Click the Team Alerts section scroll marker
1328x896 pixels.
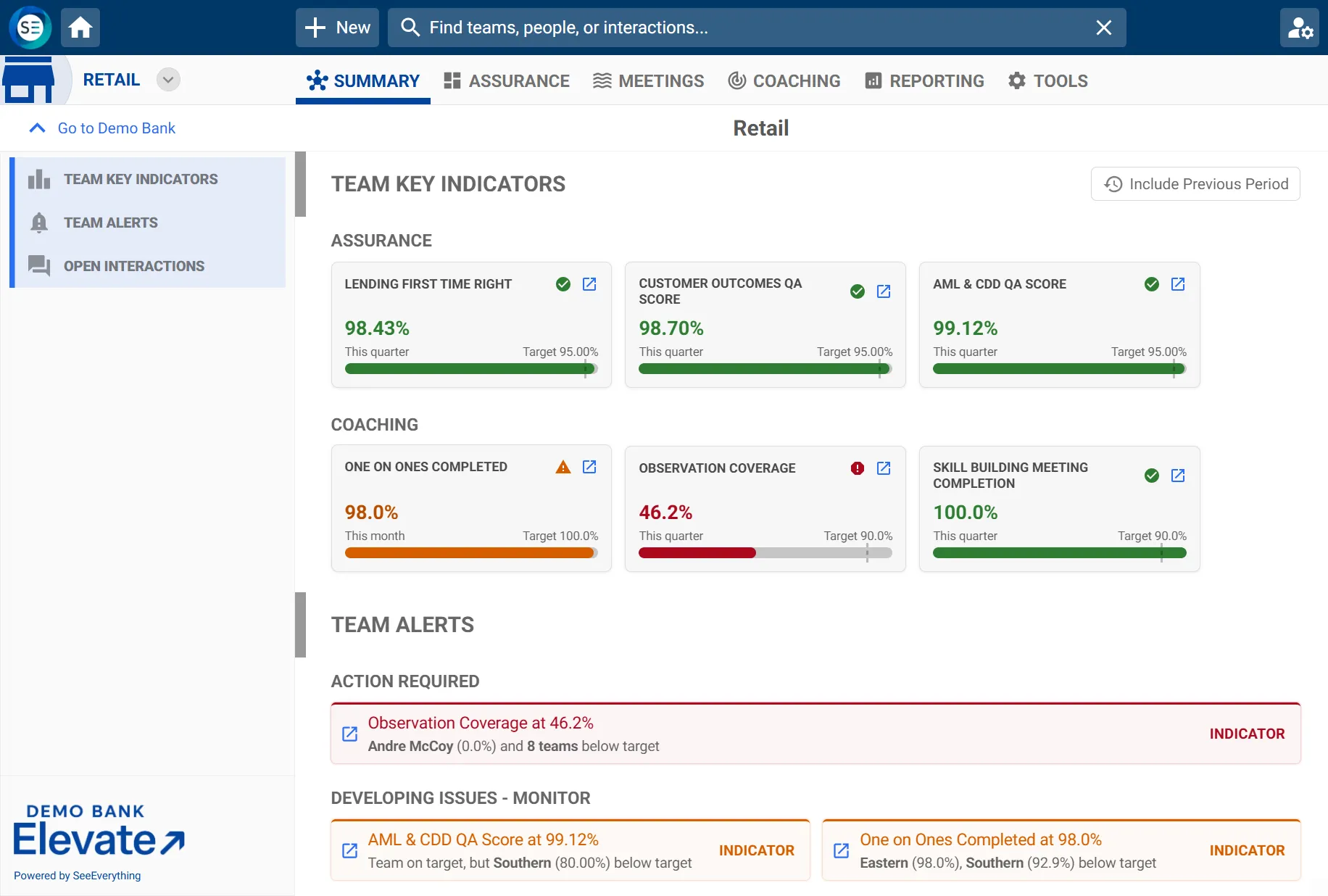tap(300, 625)
